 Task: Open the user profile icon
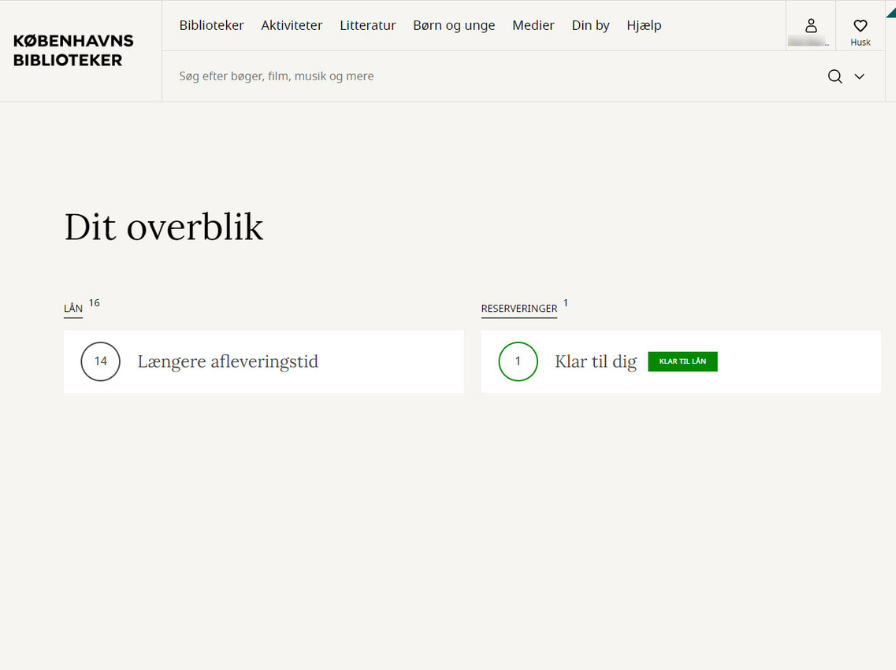click(x=810, y=26)
